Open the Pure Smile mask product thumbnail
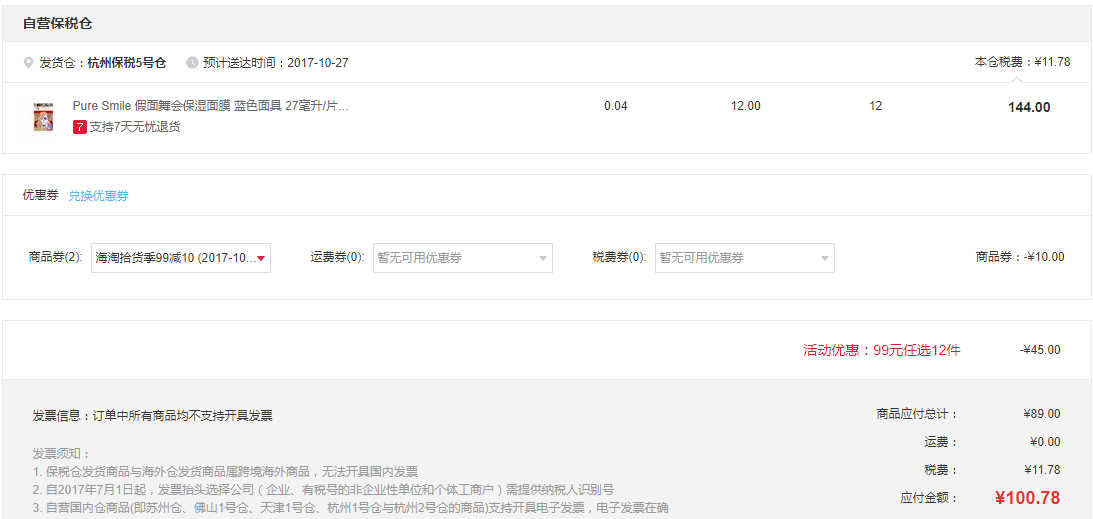Viewport: 1093px width, 519px height. (43, 116)
